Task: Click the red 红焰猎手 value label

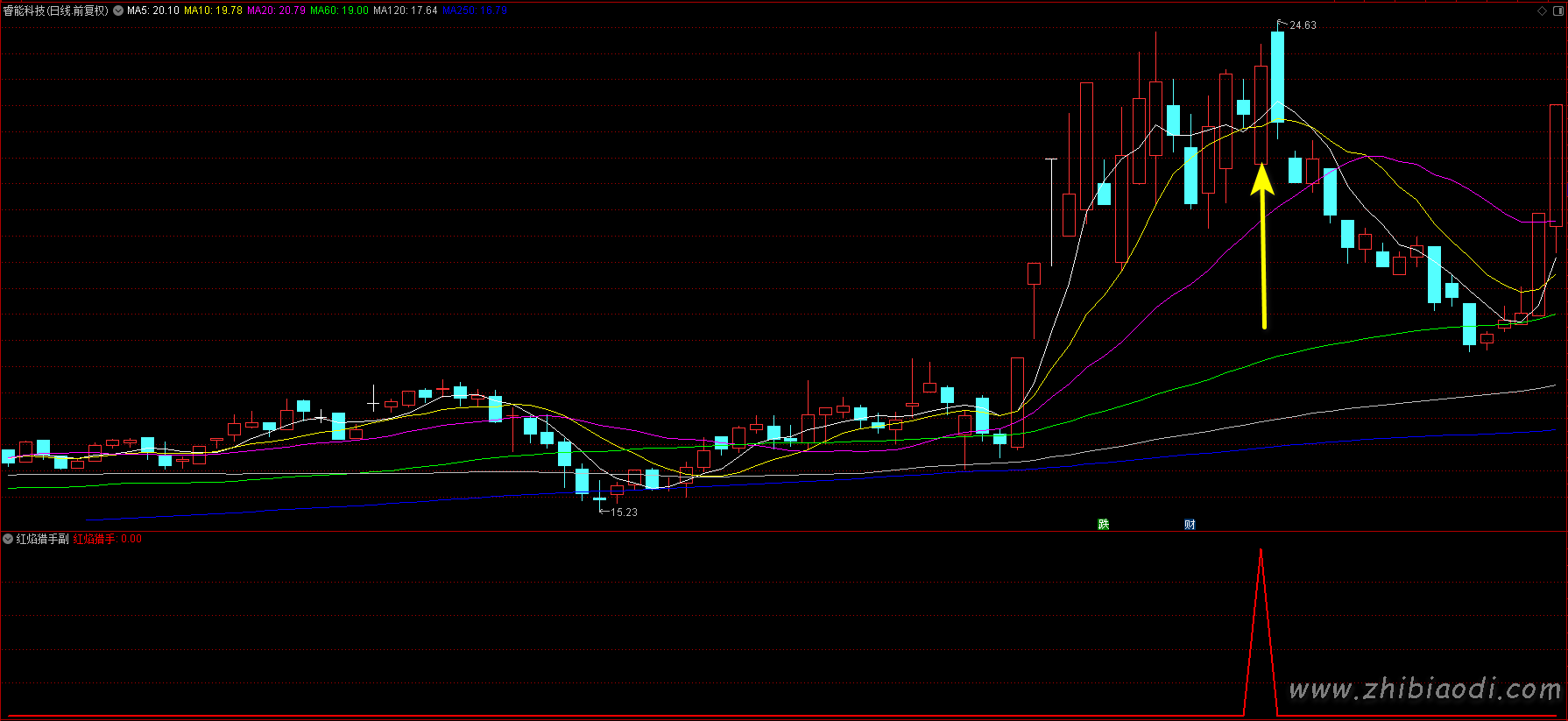Action: [107, 539]
